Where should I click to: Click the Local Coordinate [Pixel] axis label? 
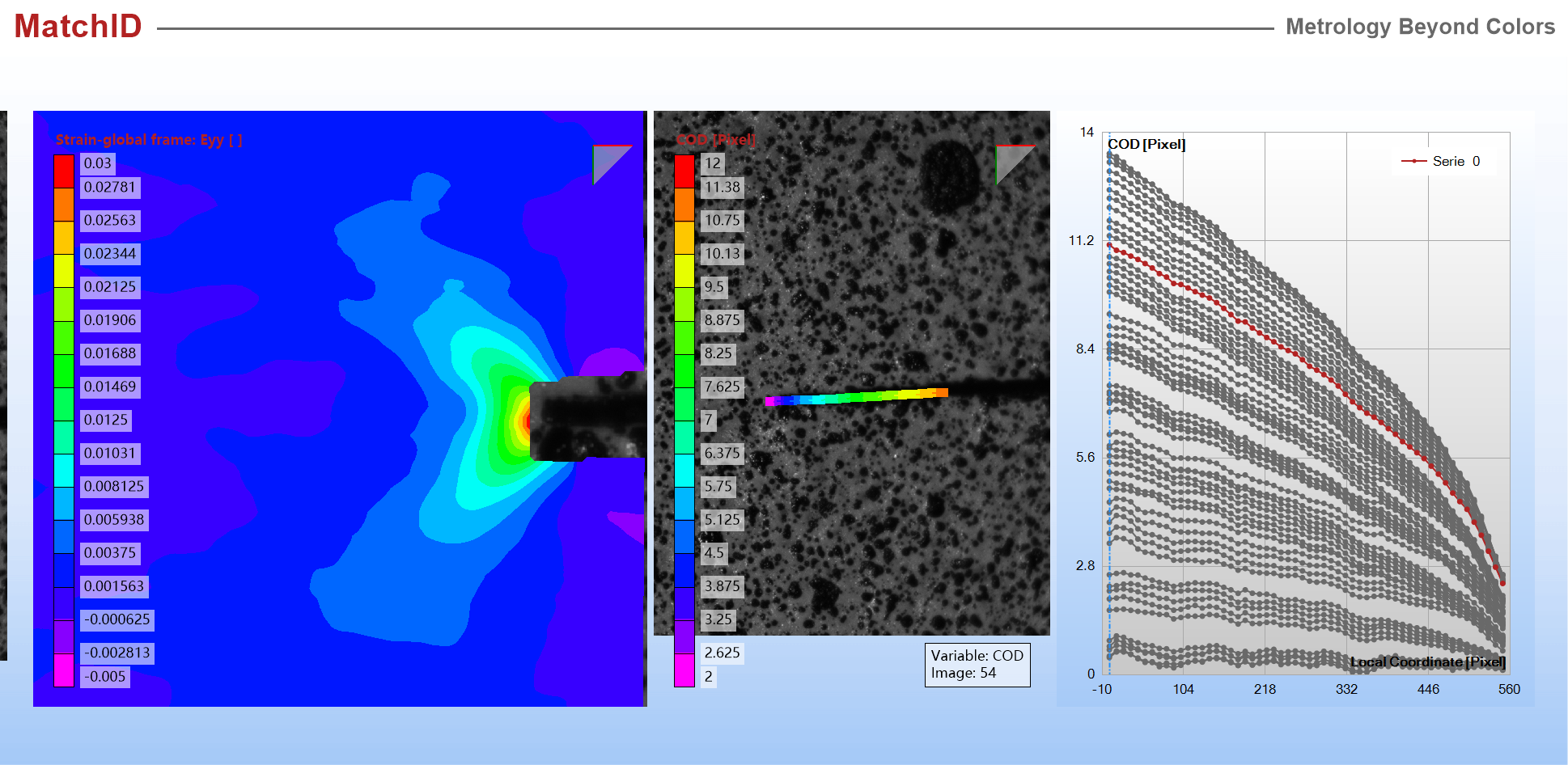coord(1428,661)
